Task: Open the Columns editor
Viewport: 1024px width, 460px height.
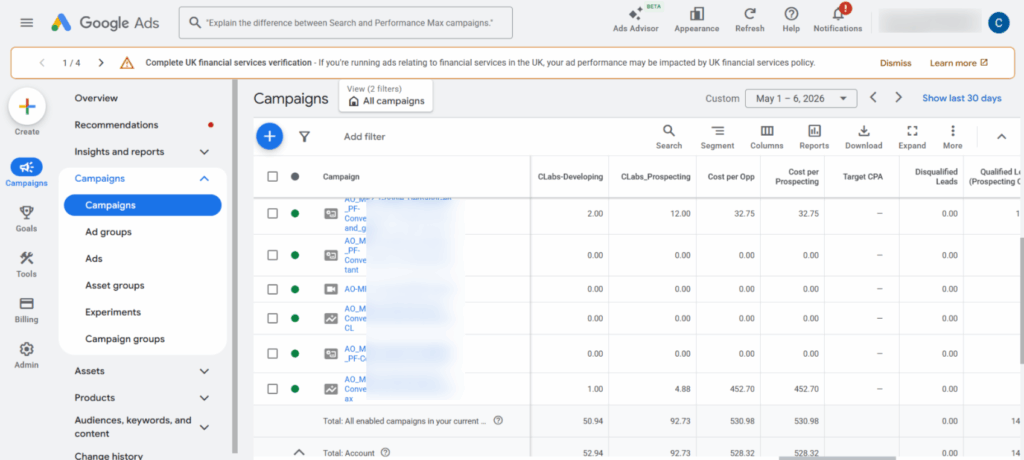Action: (x=767, y=137)
